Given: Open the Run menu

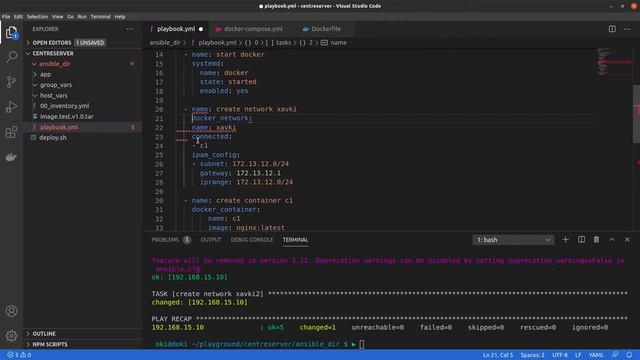Looking at the screenshot, I should coord(82,17).
